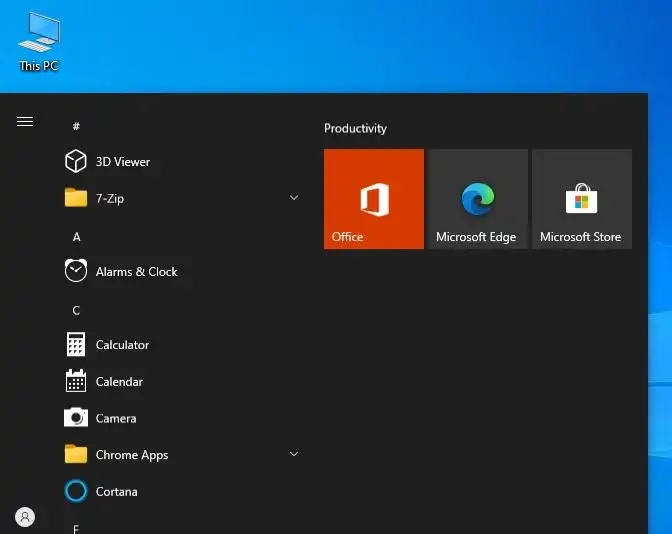Open the Microsoft Store tile
This screenshot has height=534, width=672.
pyautogui.click(x=582, y=199)
